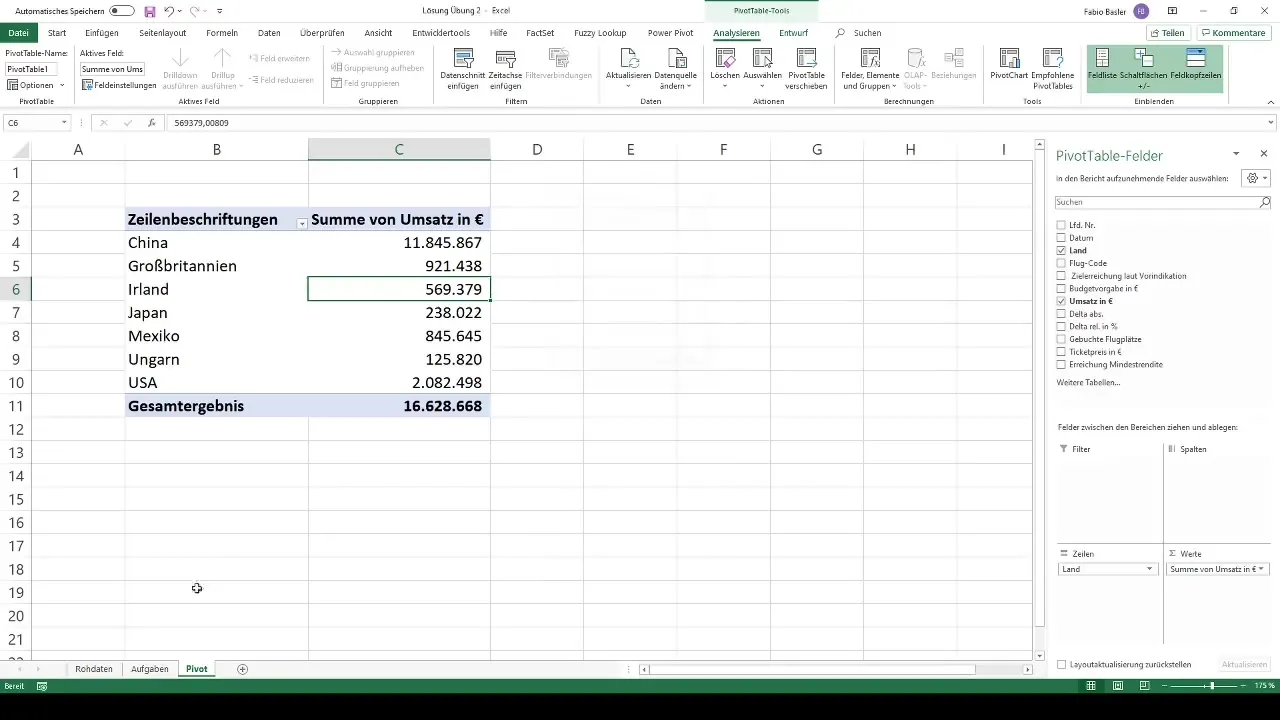The width and height of the screenshot is (1280, 720).
Task: Open the Einfügen ribbon tab
Action: tap(102, 33)
